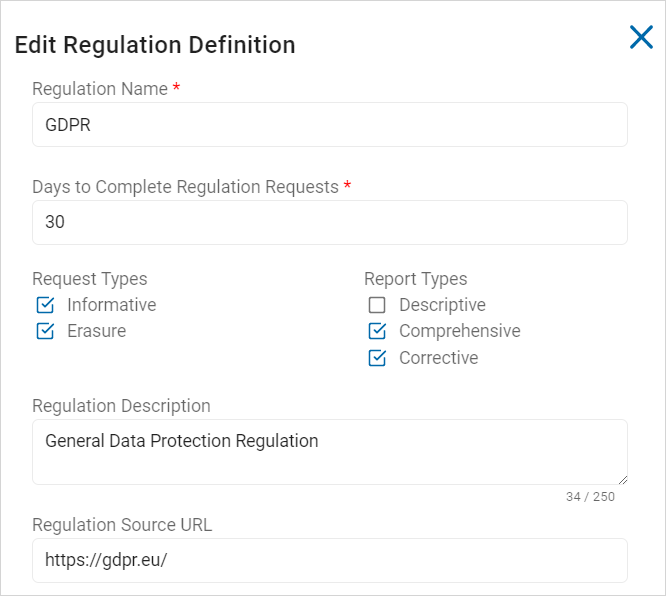Click the 'Regulation Source URL' field label
Image resolution: width=666 pixels, height=596 pixels.
click(122, 525)
